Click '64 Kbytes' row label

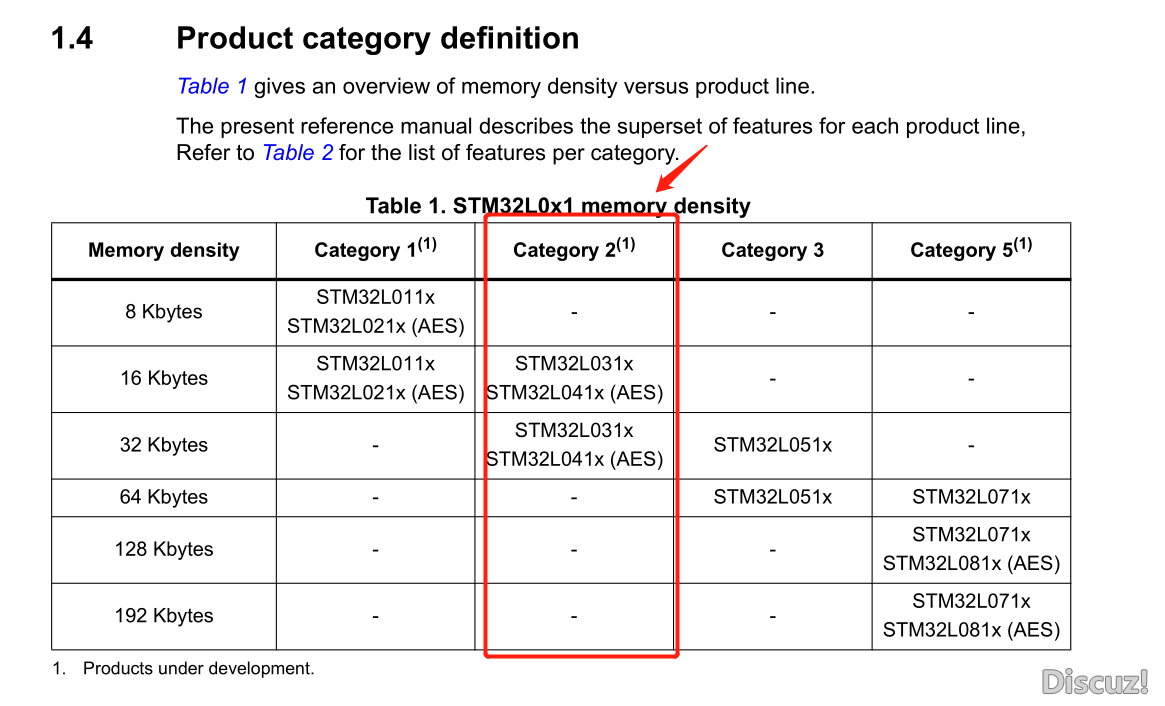163,497
